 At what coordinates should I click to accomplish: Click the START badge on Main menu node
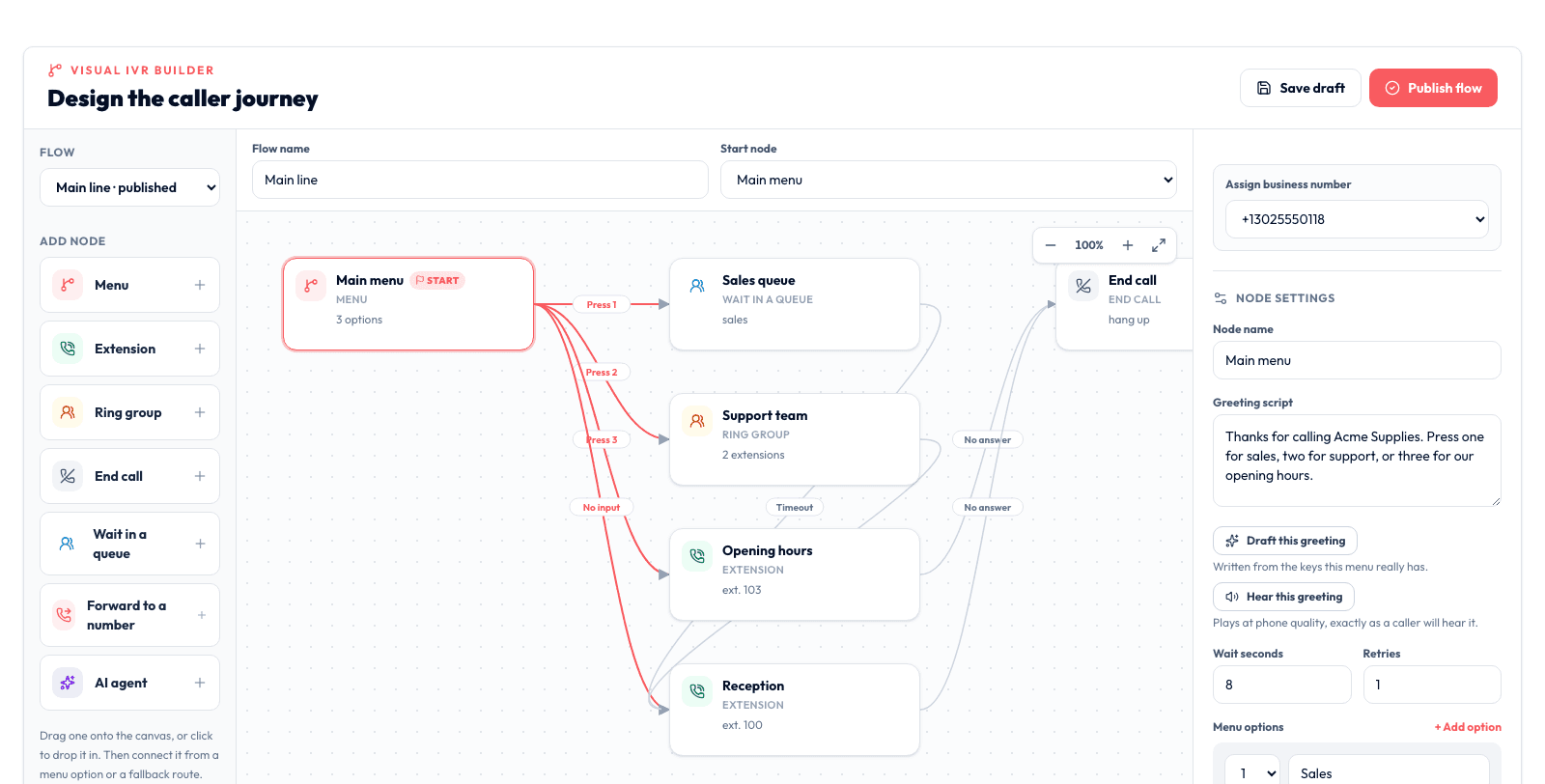tap(437, 280)
